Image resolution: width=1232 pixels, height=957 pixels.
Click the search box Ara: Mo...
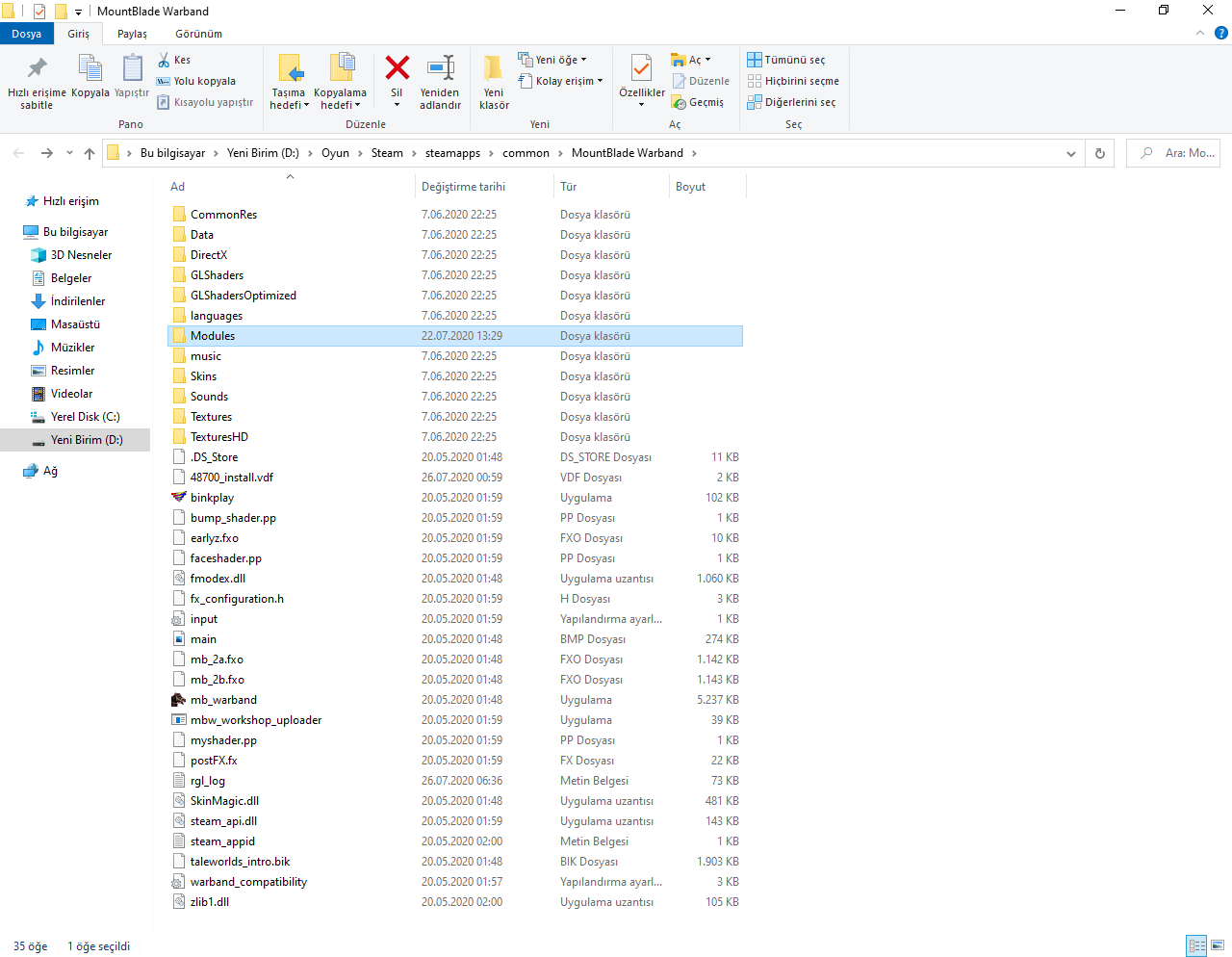1173,153
